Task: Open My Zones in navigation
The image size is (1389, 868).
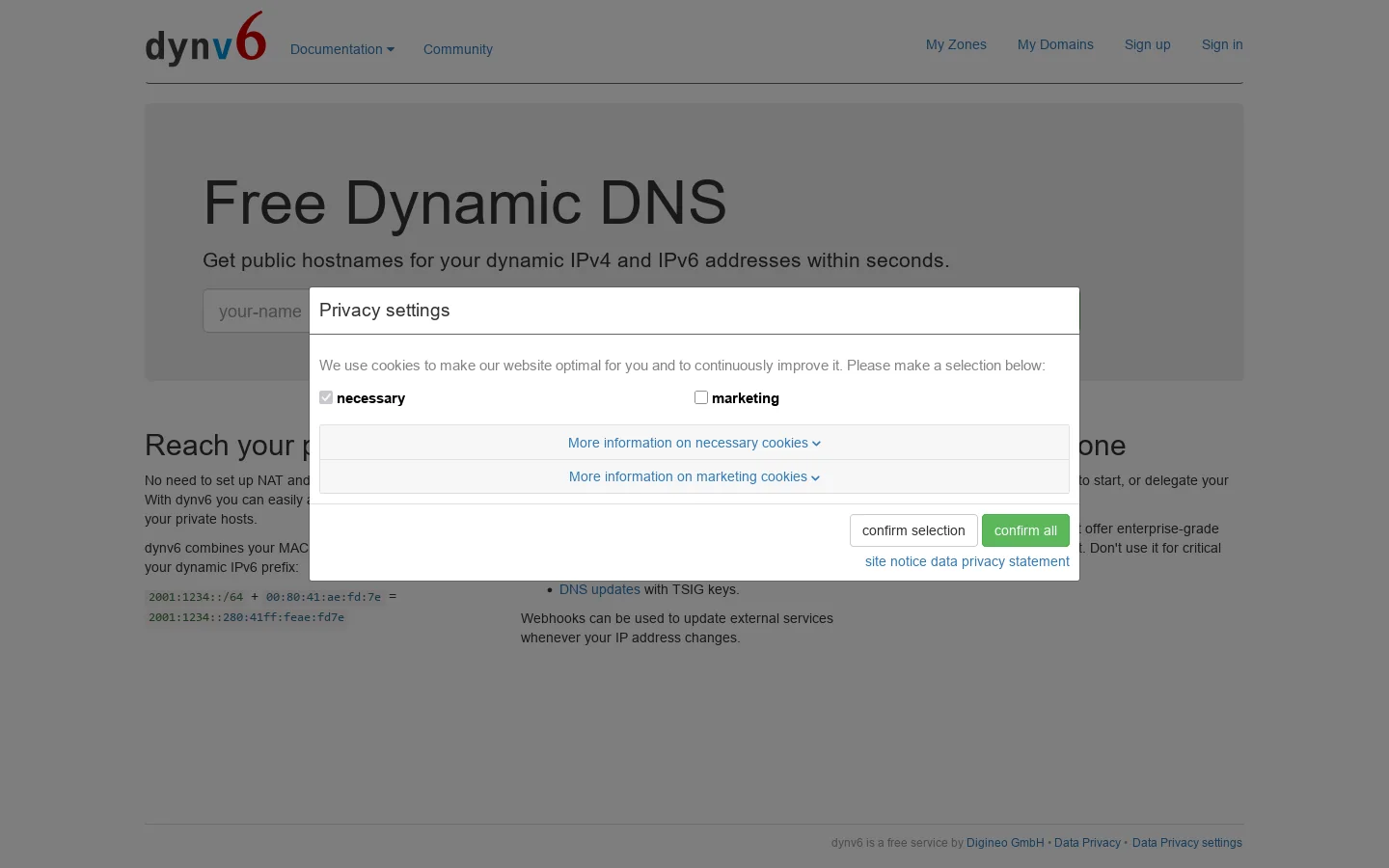Action: (x=956, y=44)
